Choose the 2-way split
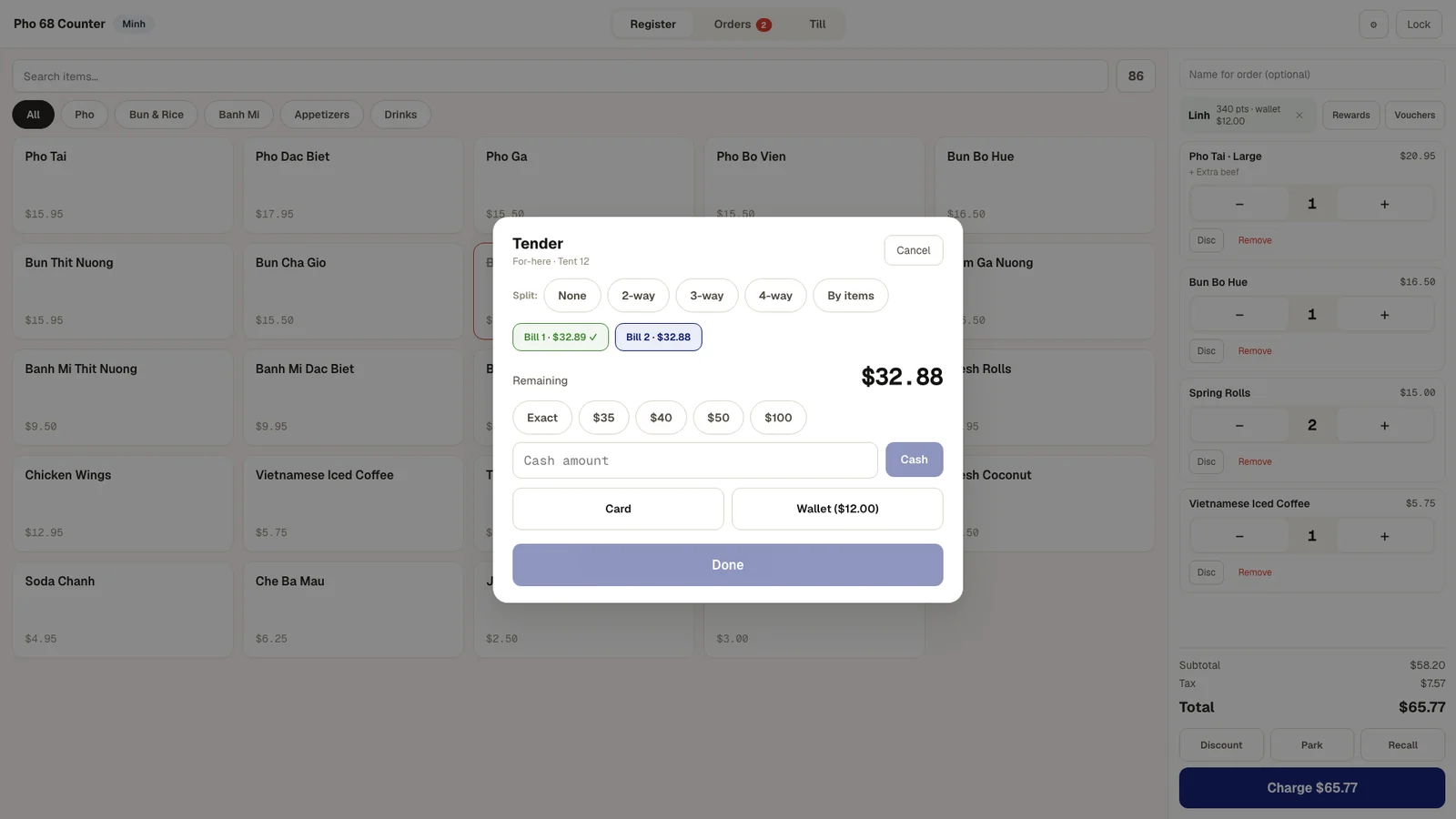This screenshot has height=819, width=1456. pyautogui.click(x=638, y=296)
